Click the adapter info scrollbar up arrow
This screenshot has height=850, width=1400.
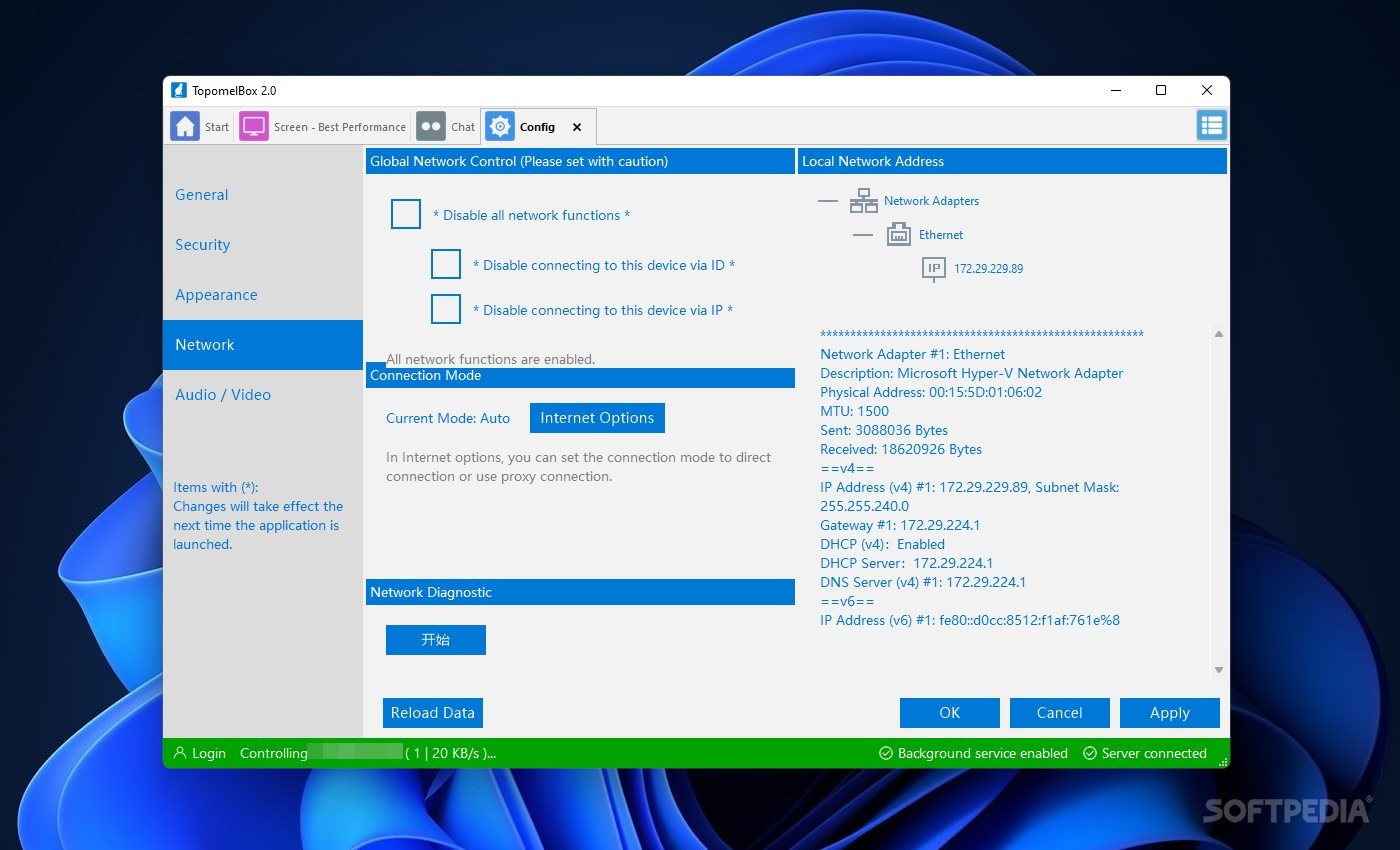[x=1219, y=334]
